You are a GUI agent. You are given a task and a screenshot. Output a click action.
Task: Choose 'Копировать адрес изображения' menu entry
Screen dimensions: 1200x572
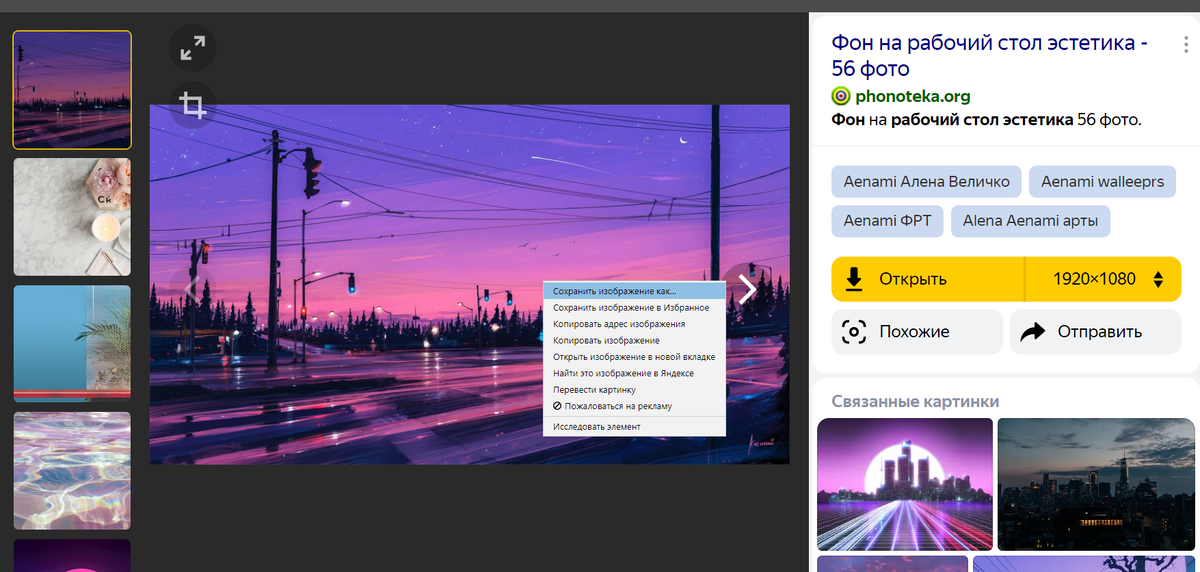coord(634,324)
